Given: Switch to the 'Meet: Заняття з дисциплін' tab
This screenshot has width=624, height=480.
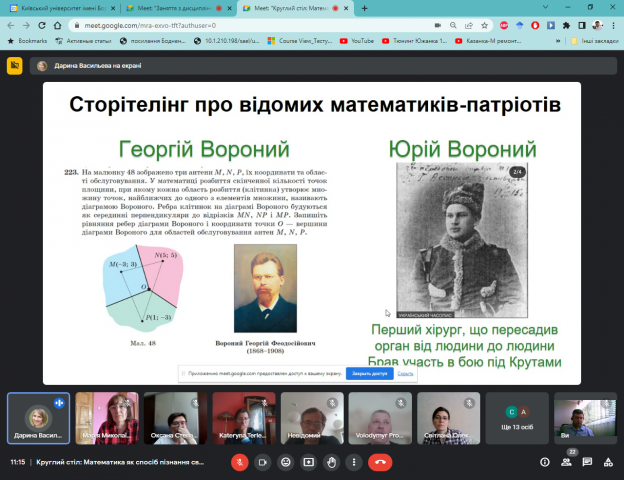Looking at the screenshot, I should tap(170, 7).
